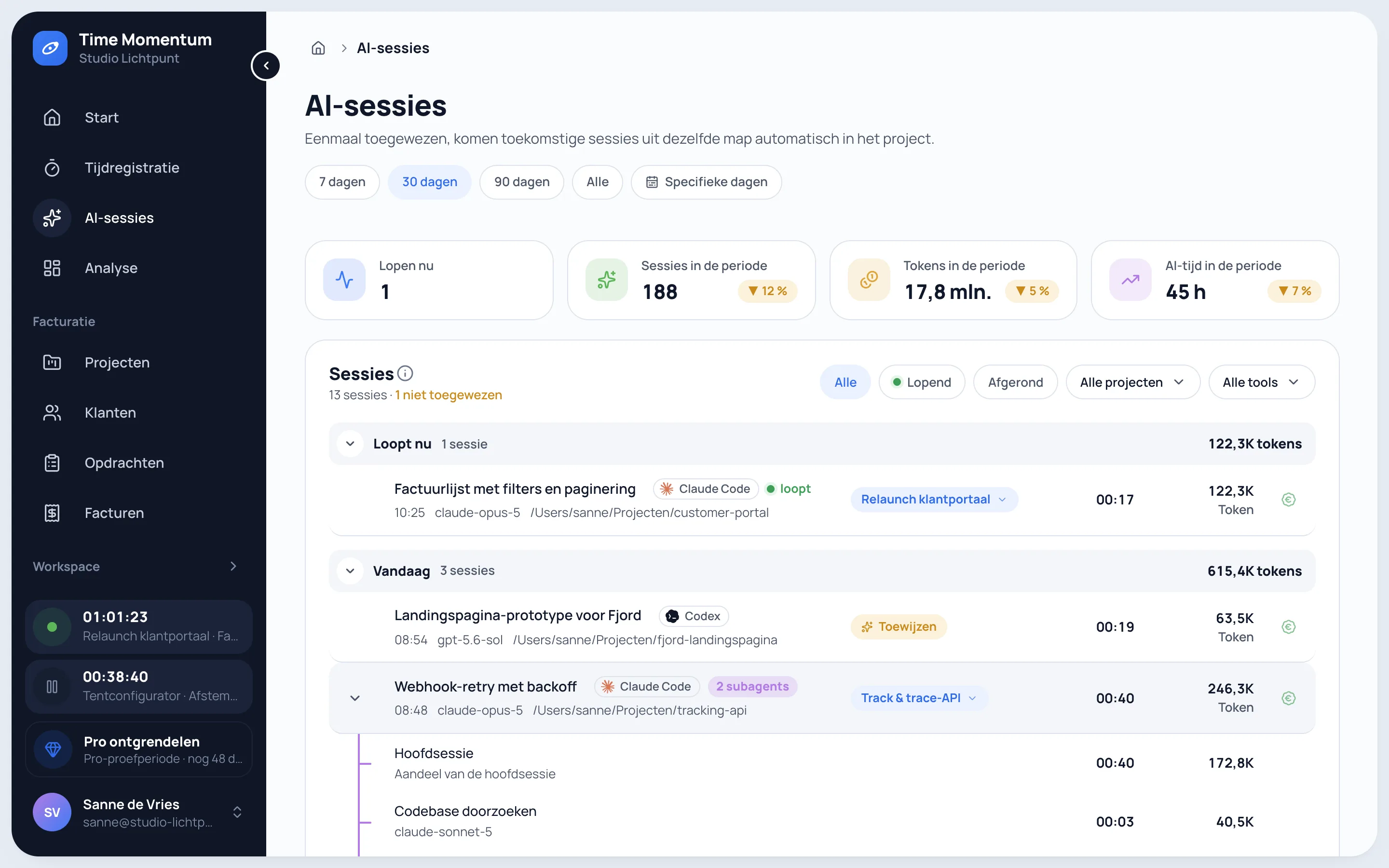
Task: Click the Toewijzen button for Landingspagina-prototype
Action: pyautogui.click(x=898, y=627)
